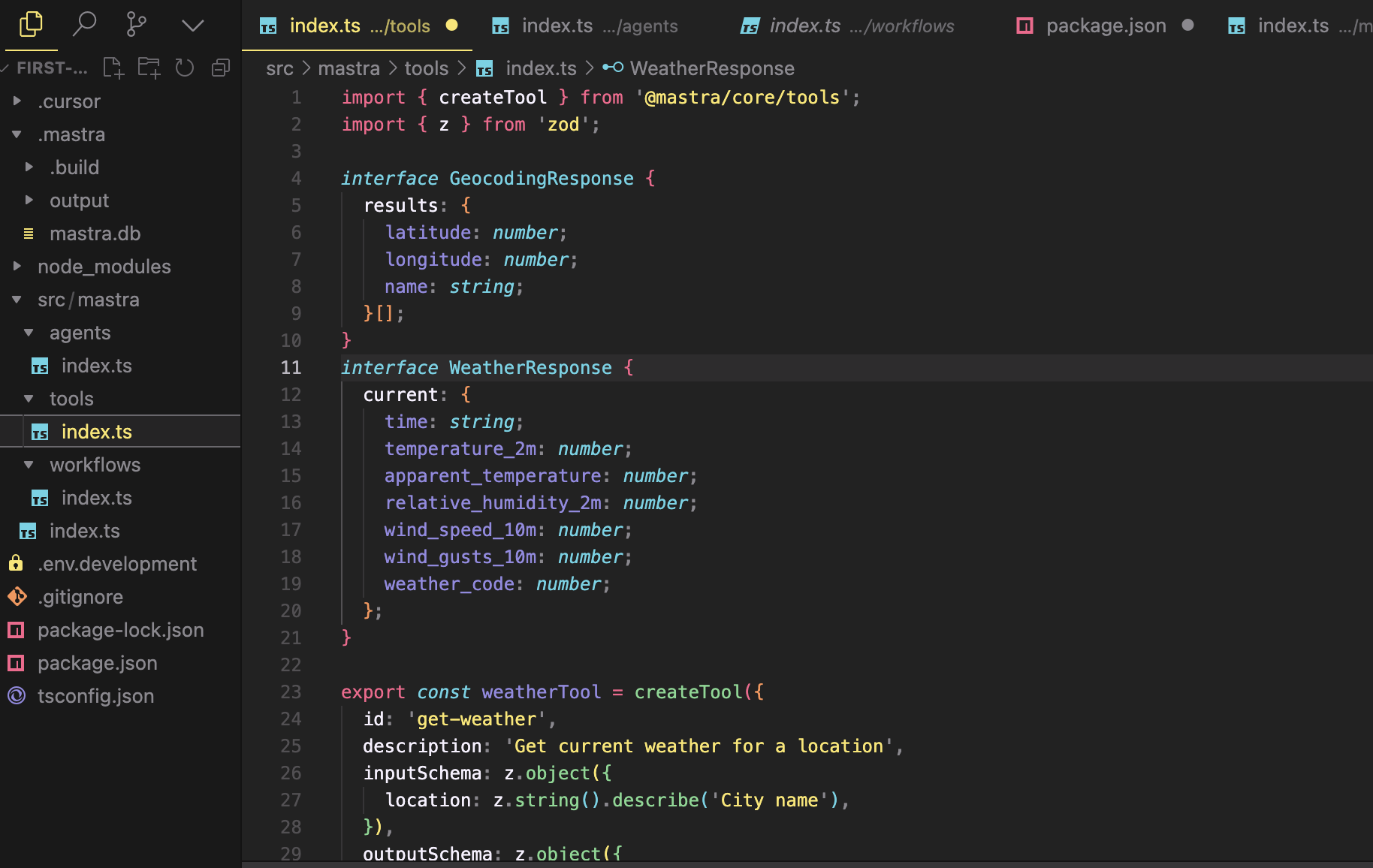Collapse the agents folder
Image resolution: width=1373 pixels, height=868 pixels.
[x=120, y=333]
